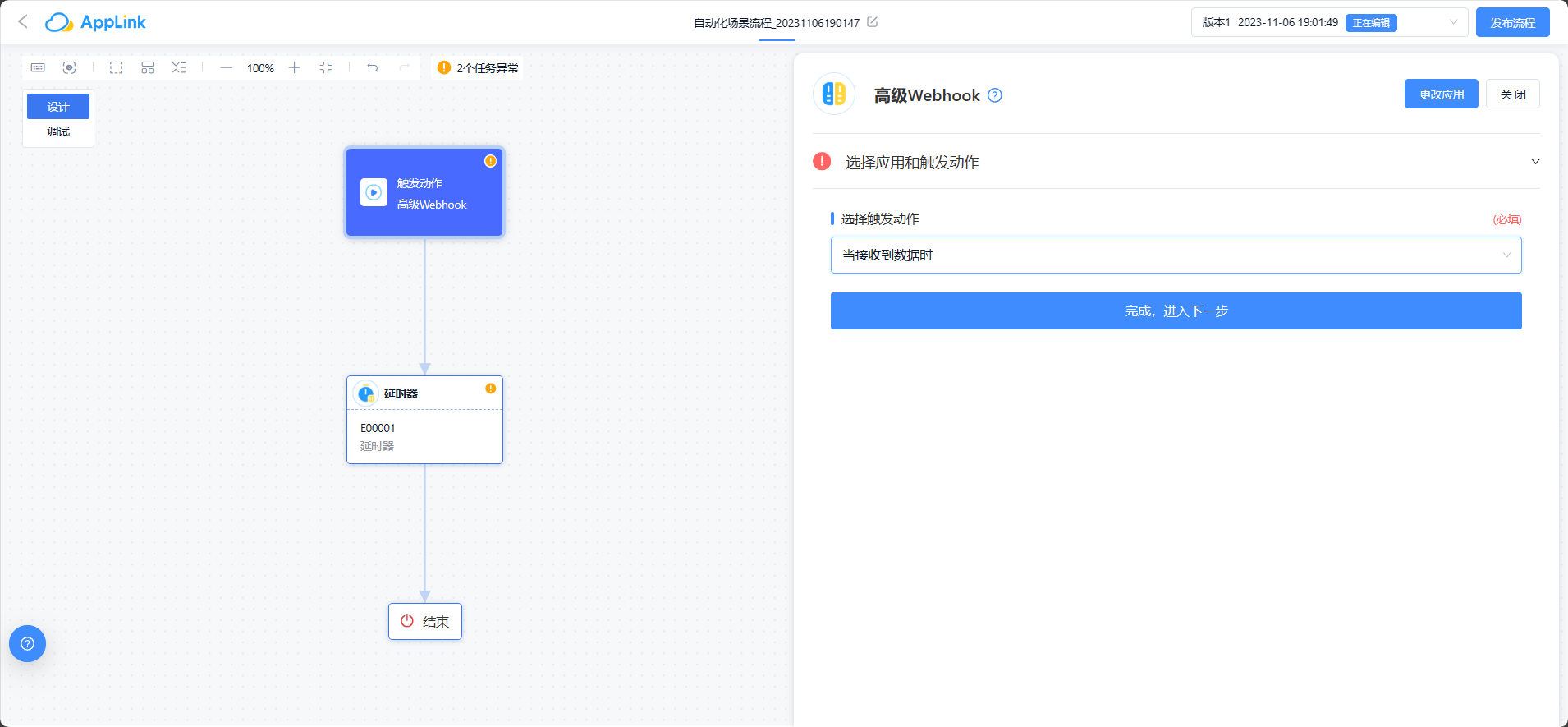Open the floating help button
This screenshot has height=727, width=1568.
pyautogui.click(x=27, y=643)
